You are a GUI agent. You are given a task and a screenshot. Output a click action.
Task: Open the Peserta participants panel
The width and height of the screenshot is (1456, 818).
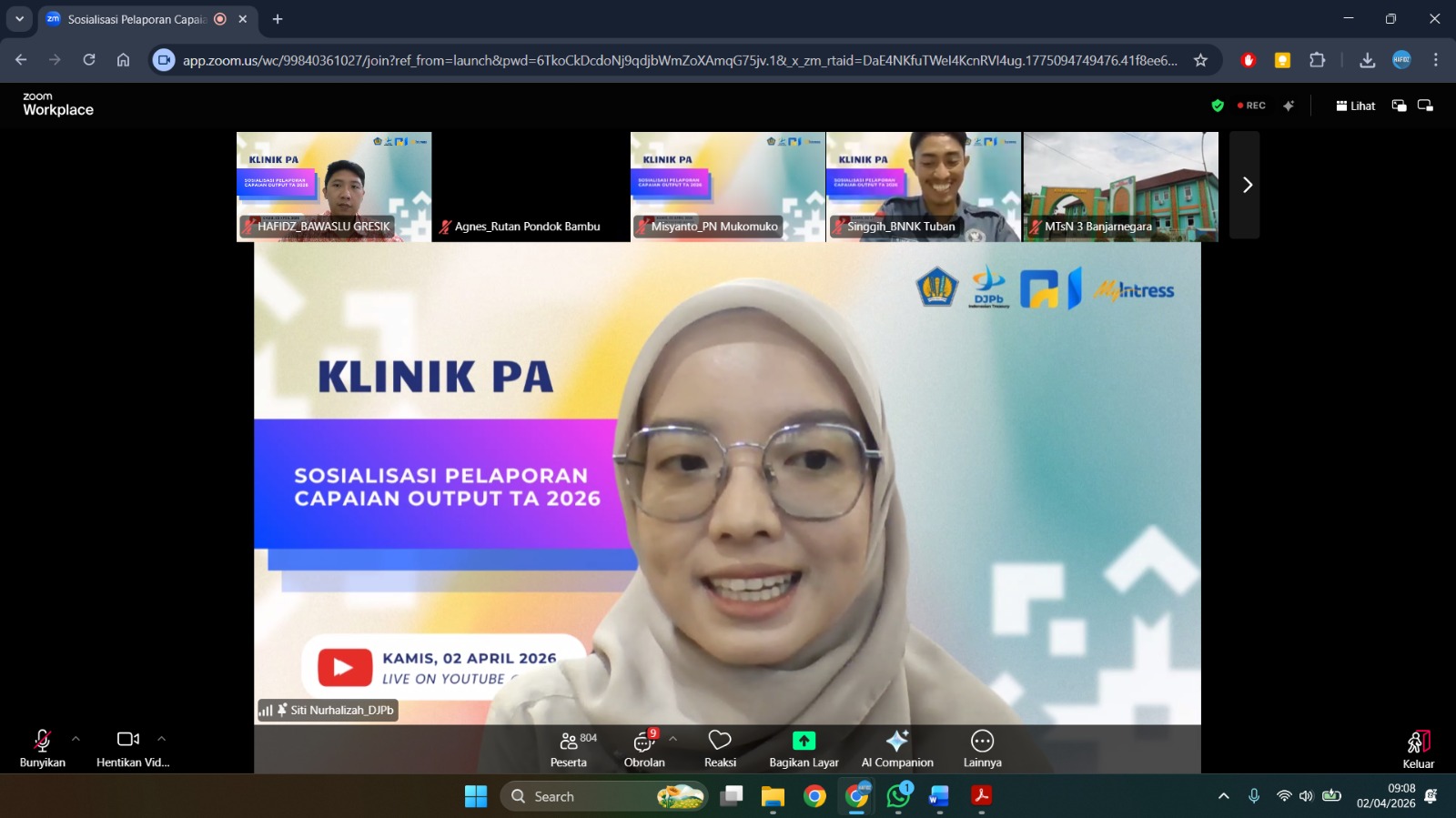point(569,749)
